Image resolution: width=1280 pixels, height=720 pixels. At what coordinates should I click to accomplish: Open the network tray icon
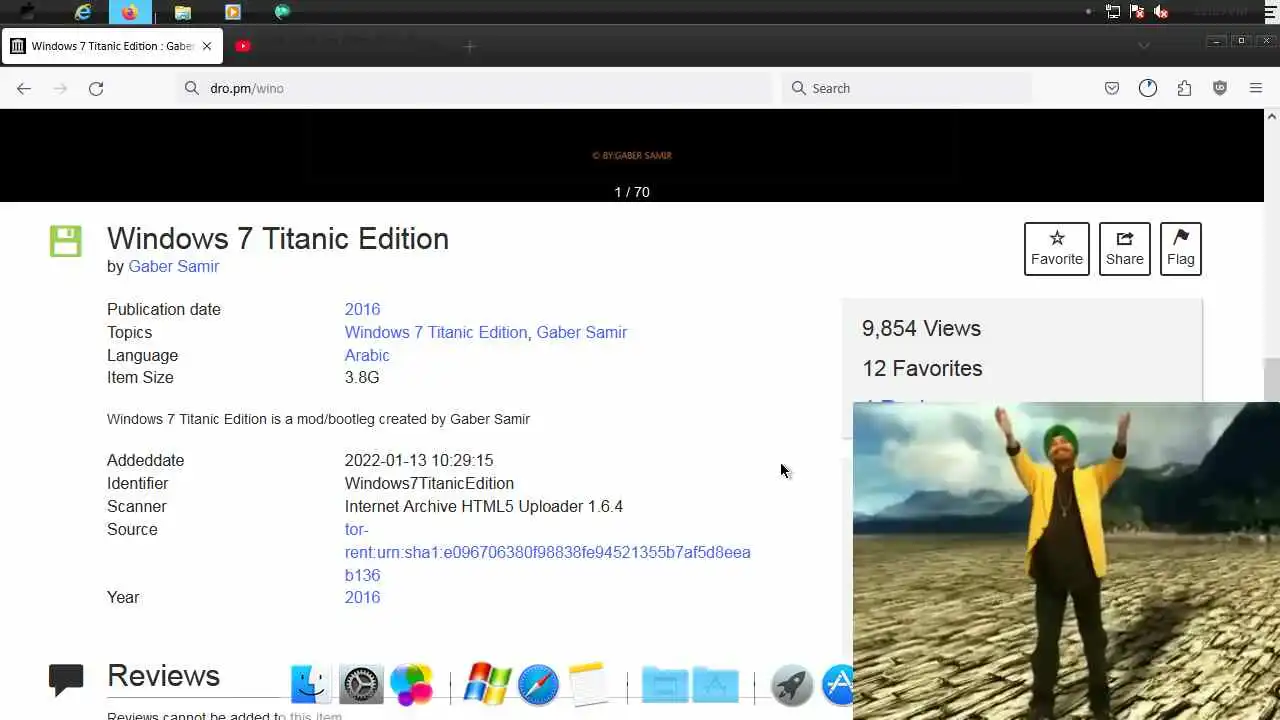point(1113,12)
